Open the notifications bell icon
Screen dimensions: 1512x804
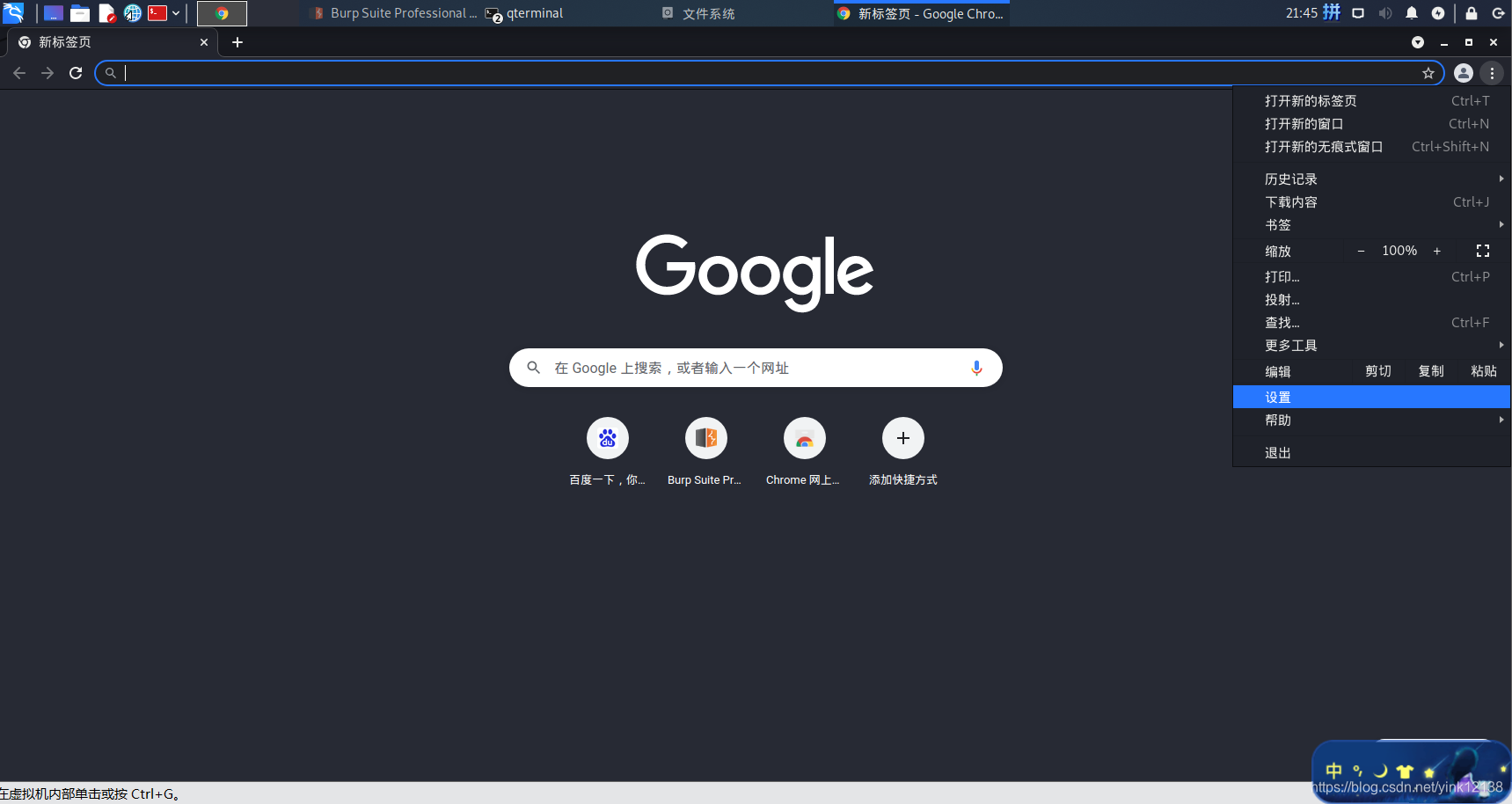pos(1412,13)
